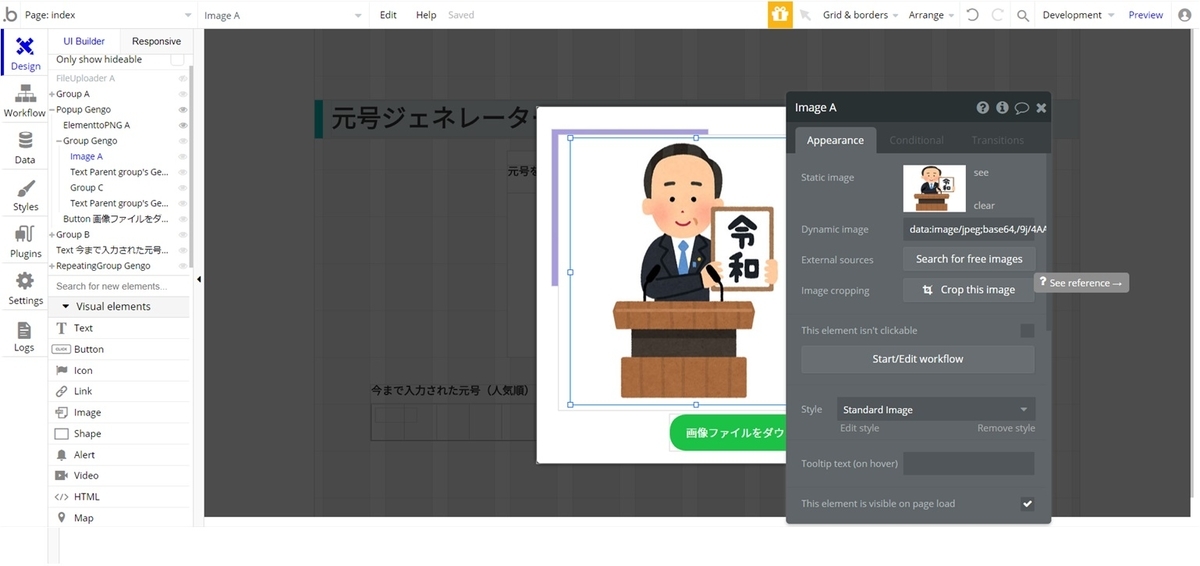Toggle This element isn't clickable checkbox

pos(1027,331)
